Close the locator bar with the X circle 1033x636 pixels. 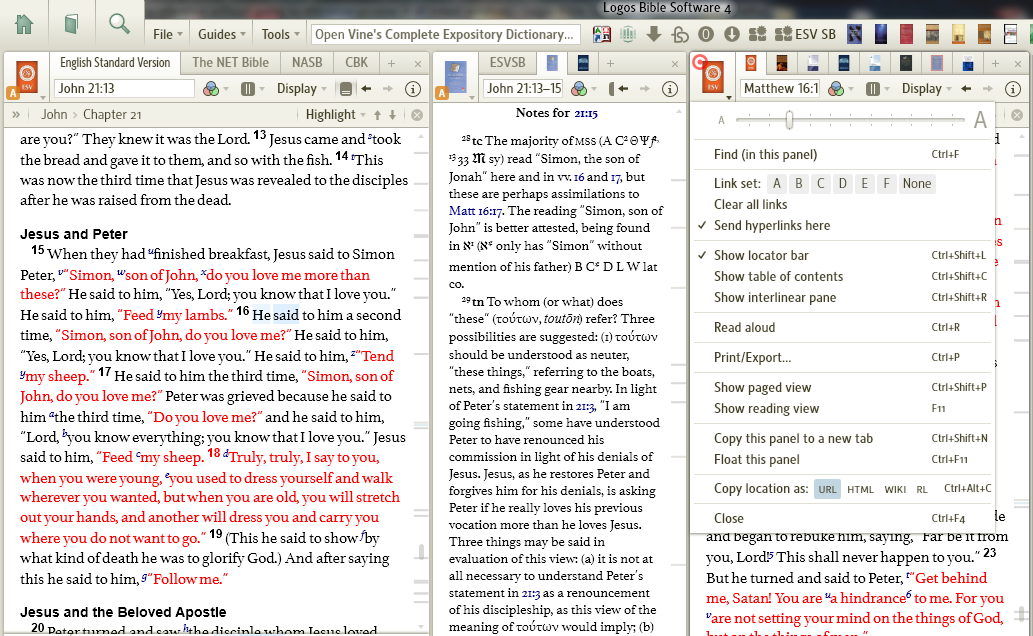[x=417, y=115]
